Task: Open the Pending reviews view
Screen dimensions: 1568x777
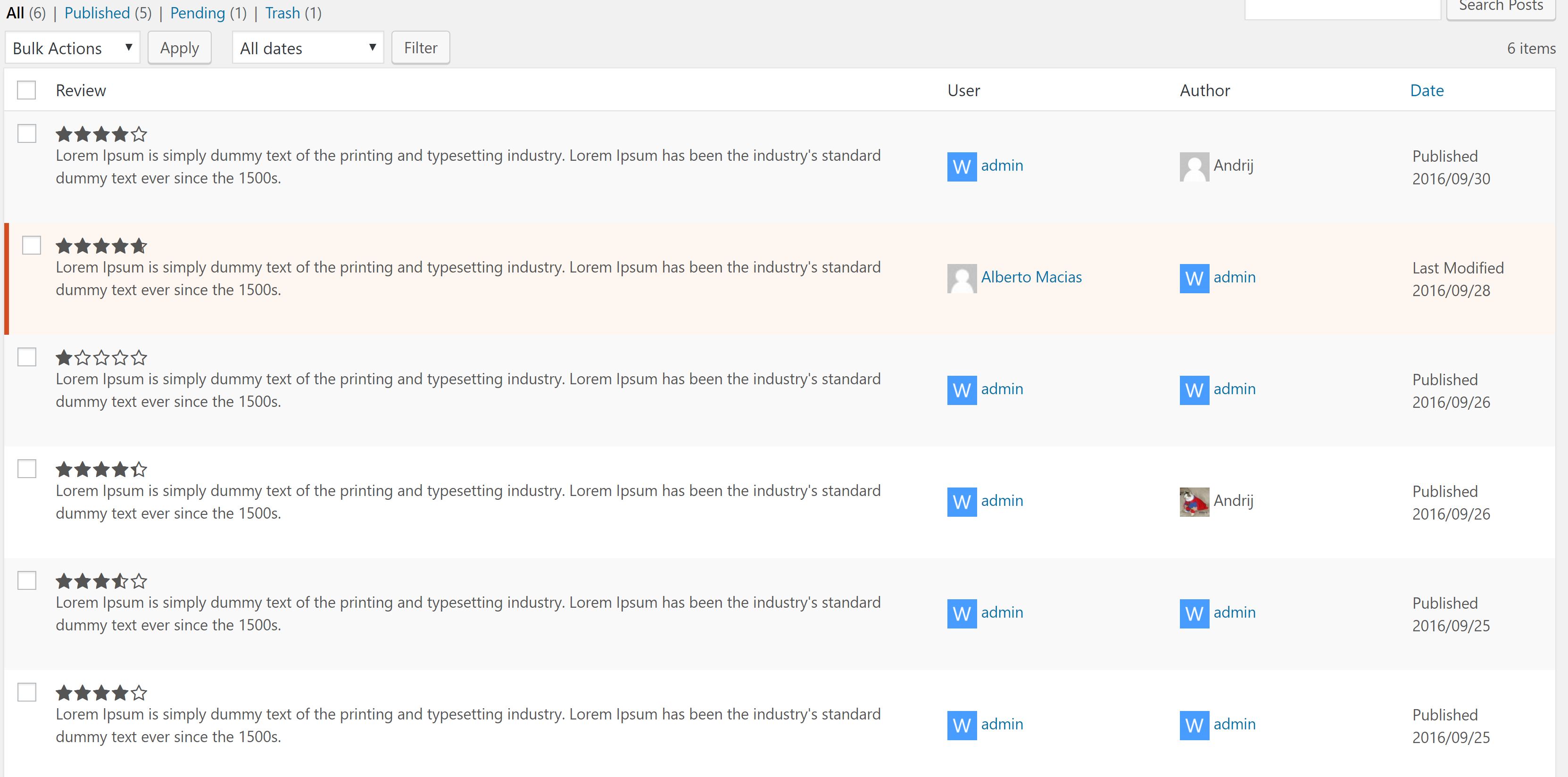Action: [x=197, y=13]
